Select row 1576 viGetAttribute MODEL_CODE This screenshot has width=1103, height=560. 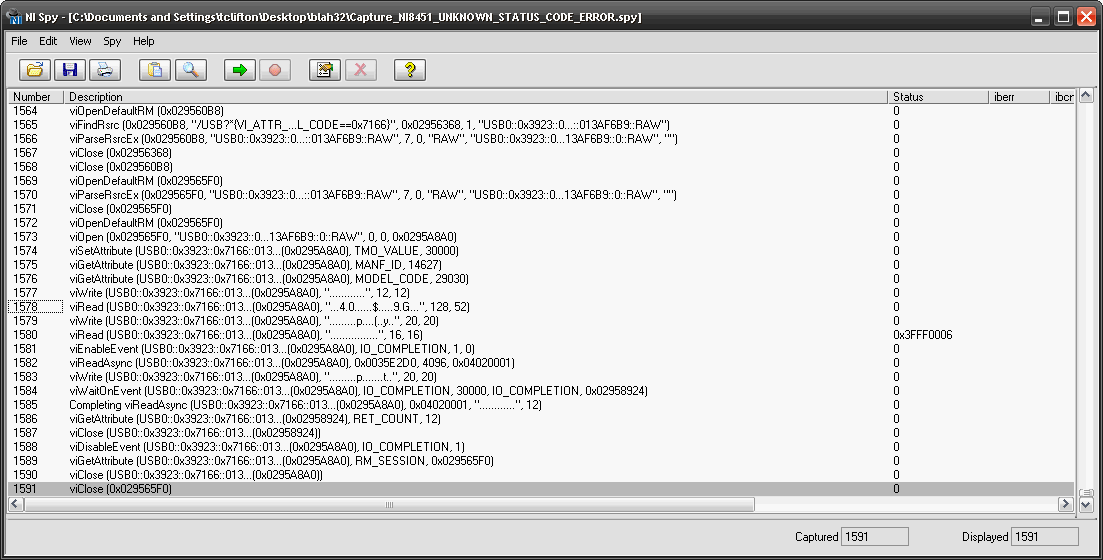[541, 279]
